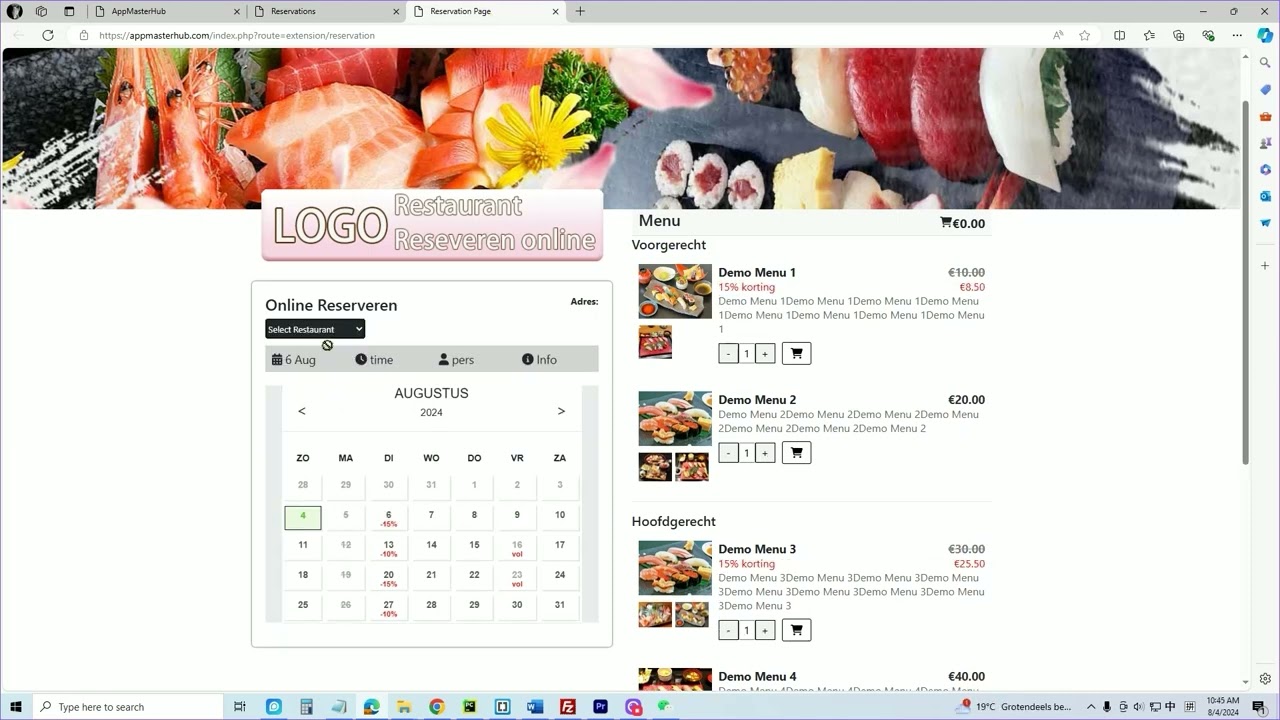Edit quantity field of Demo Menu 1
1280x720 pixels.
746,353
